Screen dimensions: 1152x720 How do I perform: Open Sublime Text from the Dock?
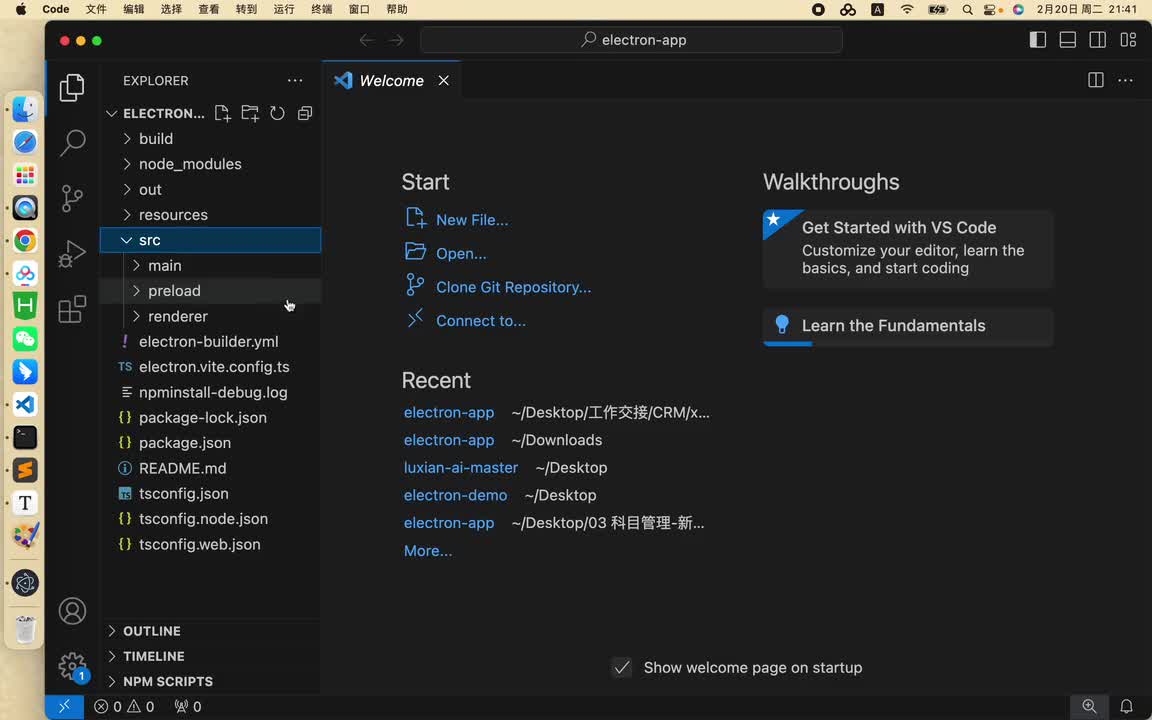pos(25,470)
